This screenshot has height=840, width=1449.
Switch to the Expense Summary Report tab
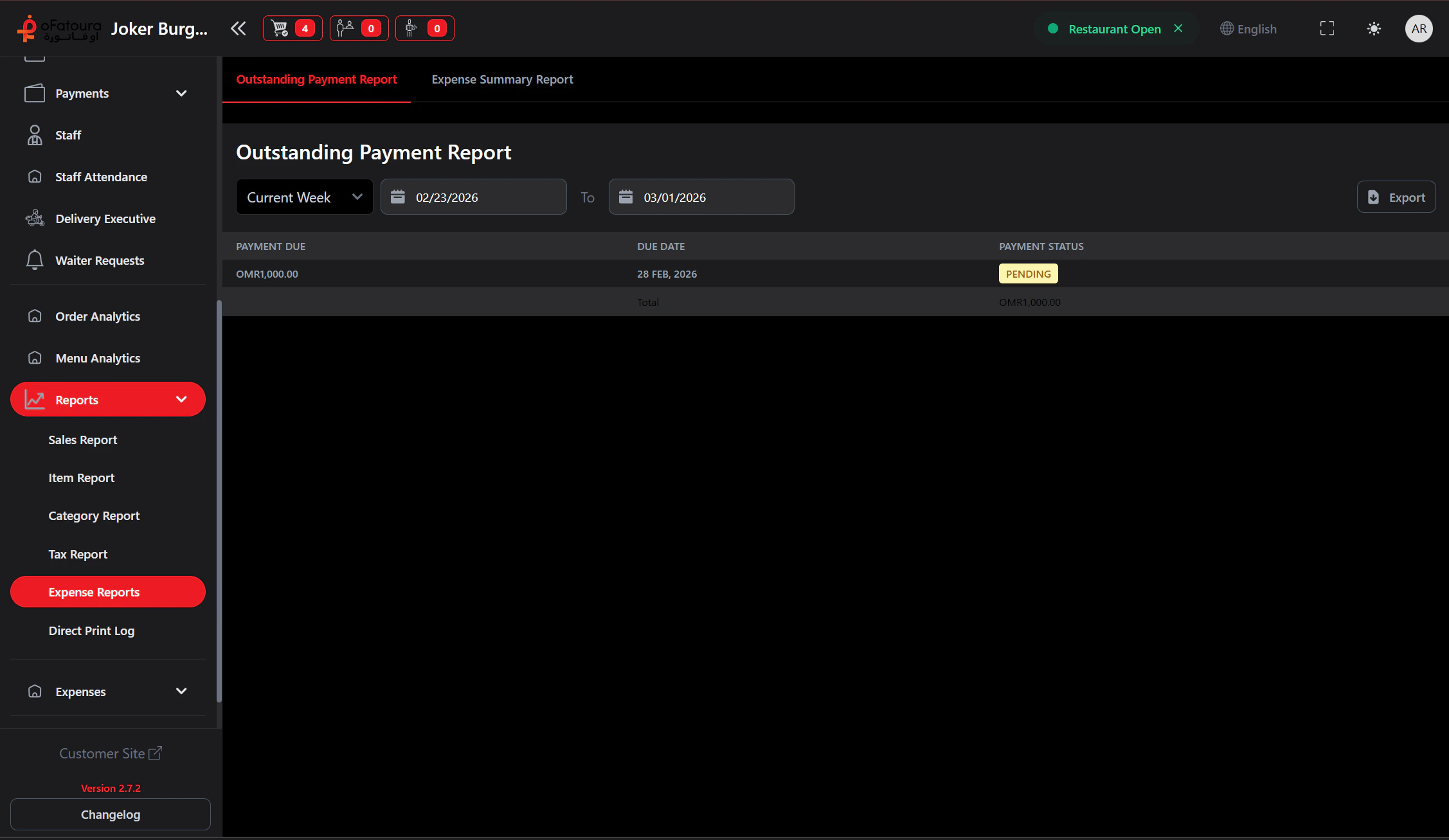(x=502, y=79)
